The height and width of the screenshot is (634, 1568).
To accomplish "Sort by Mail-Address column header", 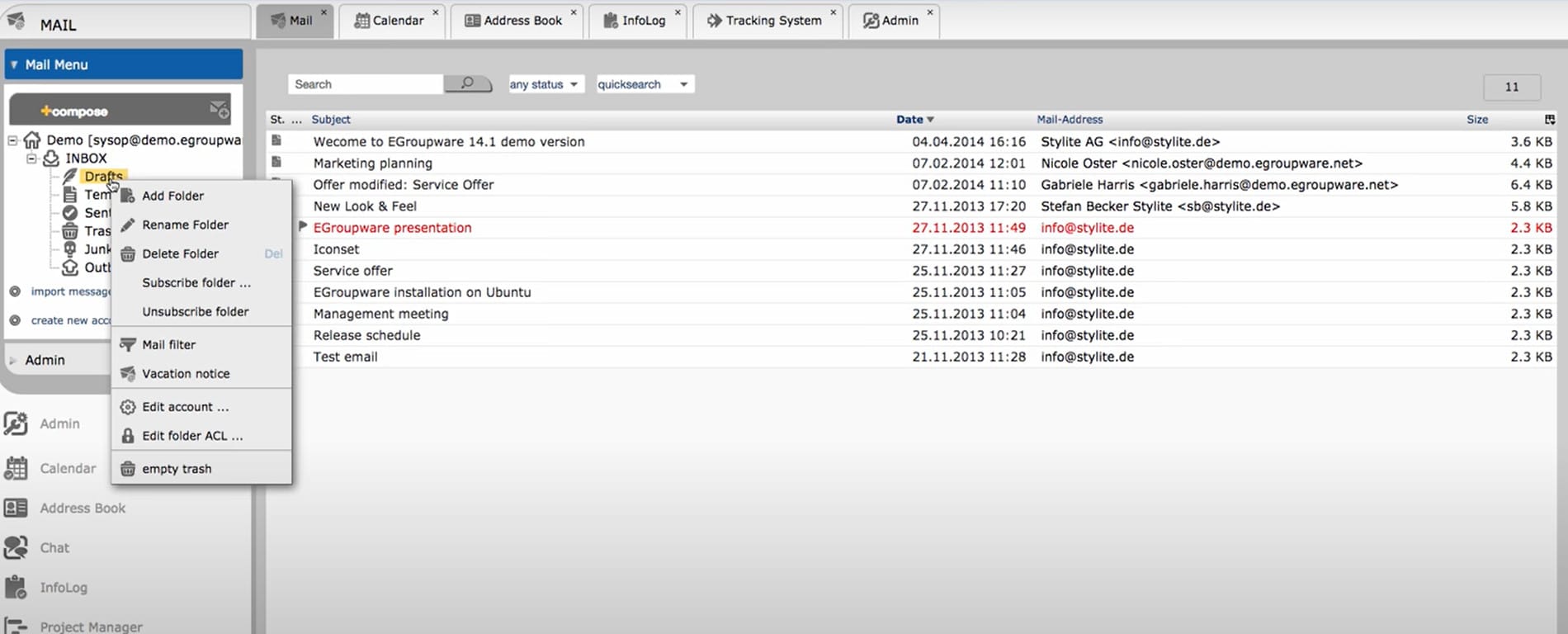I will (1070, 120).
